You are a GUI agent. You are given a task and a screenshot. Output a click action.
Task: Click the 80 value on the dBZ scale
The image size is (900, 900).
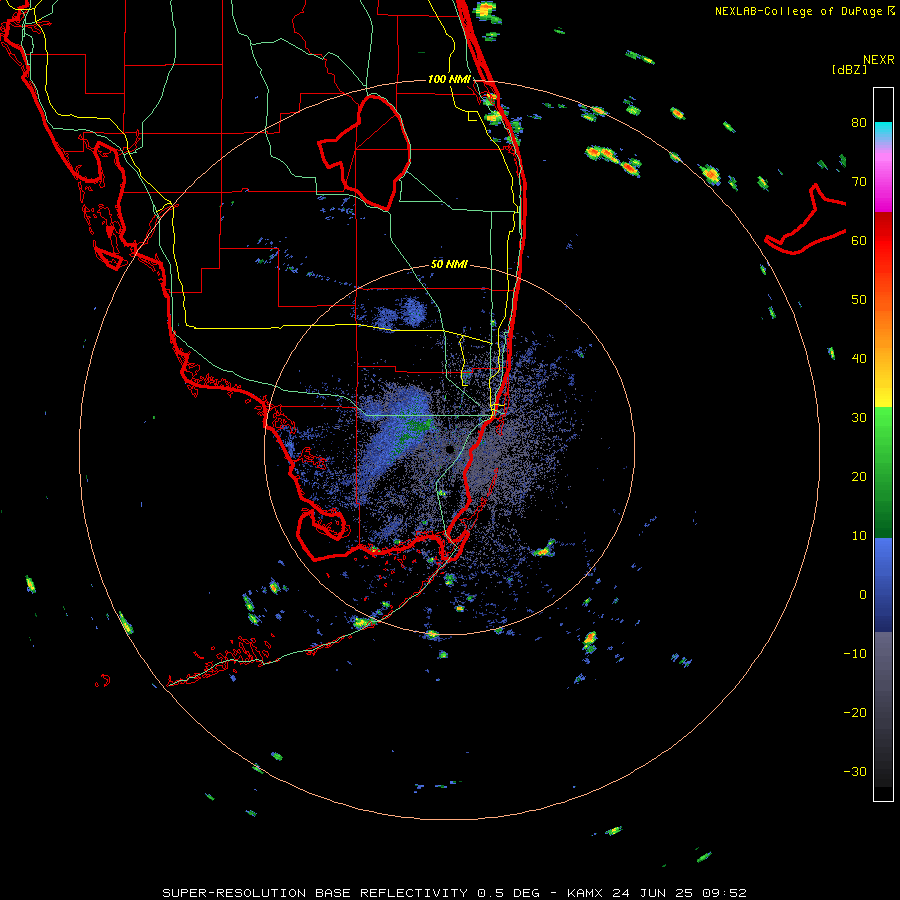[x=859, y=122]
